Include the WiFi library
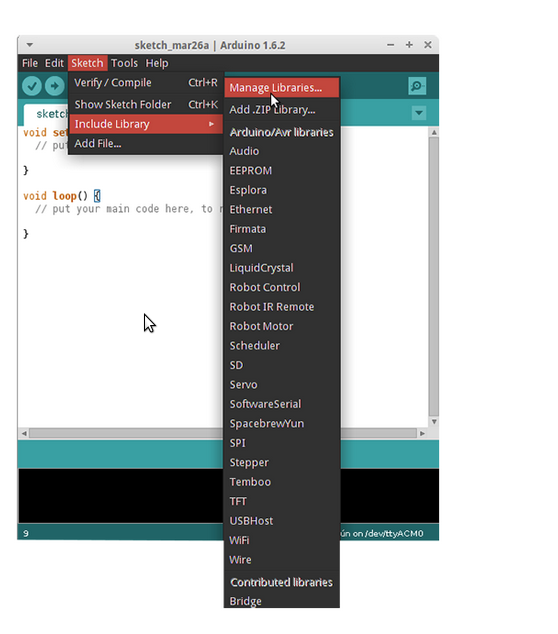This screenshot has width=558, height=634. [281, 540]
